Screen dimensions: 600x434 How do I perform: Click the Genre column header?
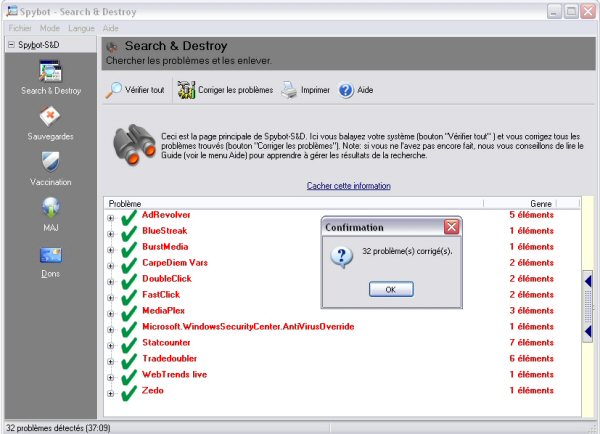tap(520, 204)
